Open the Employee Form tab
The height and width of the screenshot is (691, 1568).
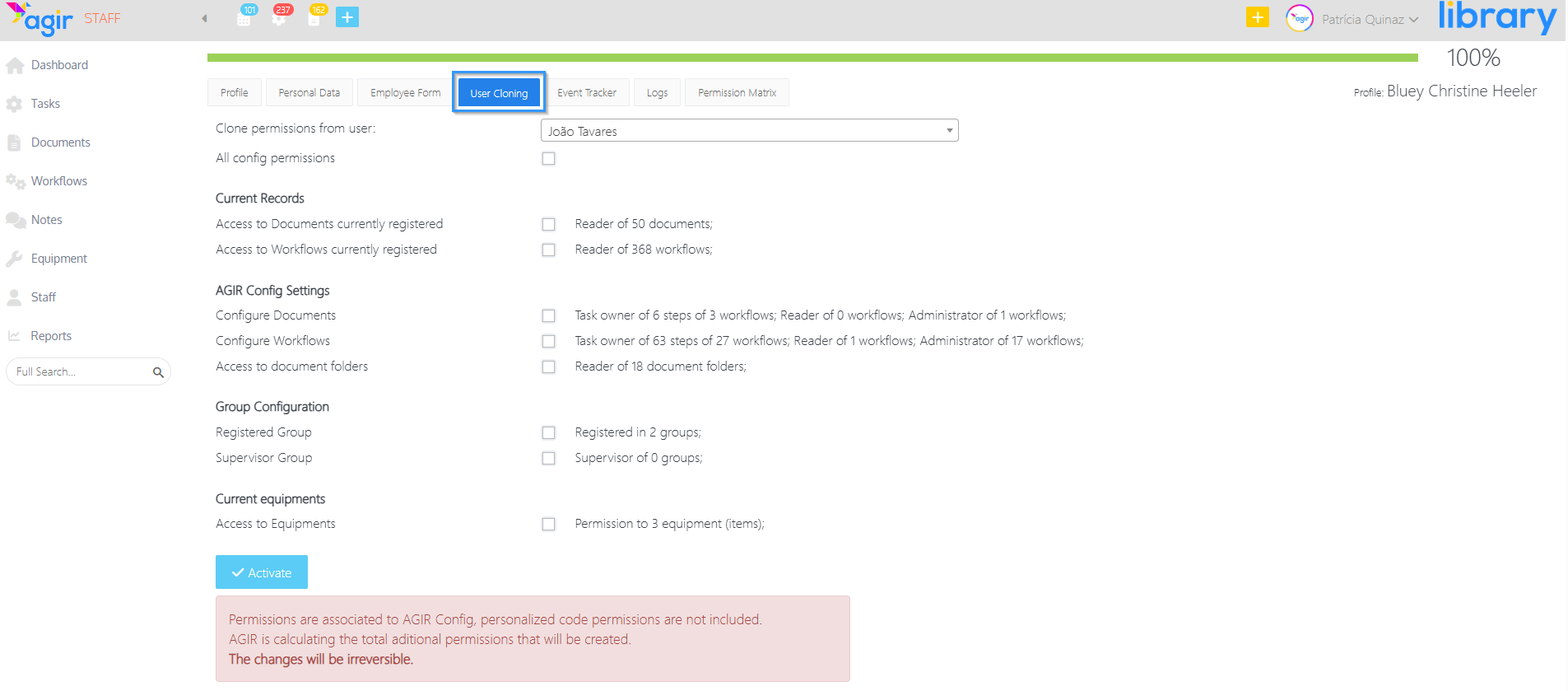pyautogui.click(x=405, y=93)
